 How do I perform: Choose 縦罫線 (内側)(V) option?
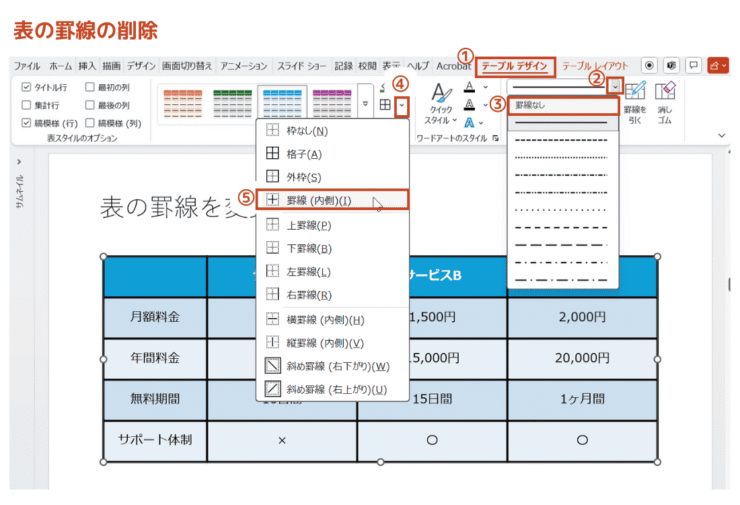(x=332, y=343)
